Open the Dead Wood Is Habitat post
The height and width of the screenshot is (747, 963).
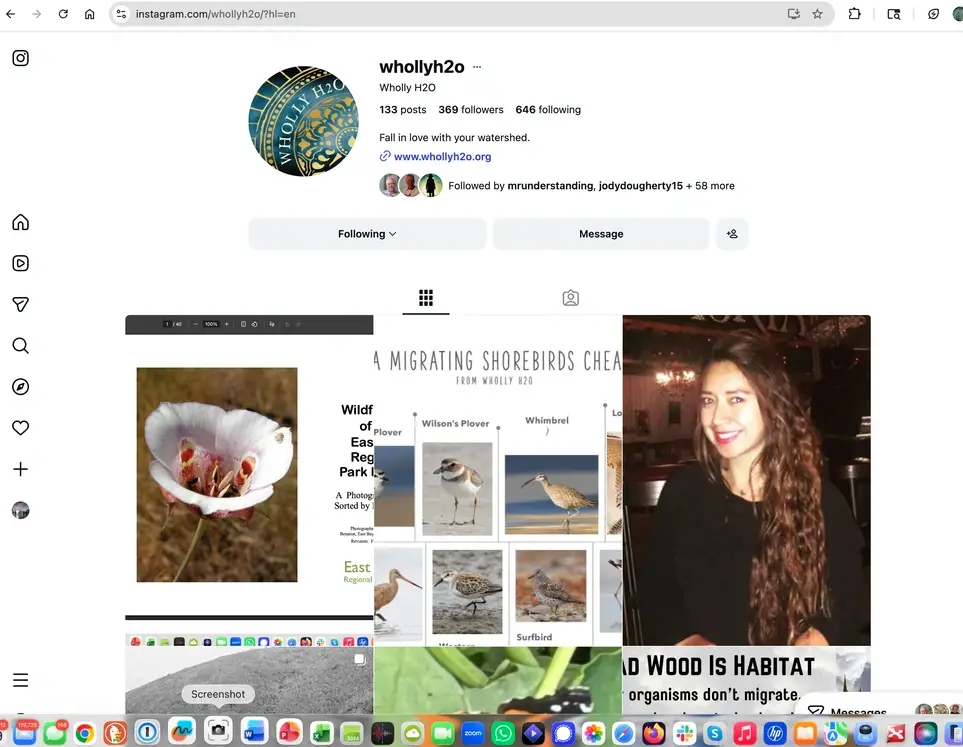tap(747, 680)
